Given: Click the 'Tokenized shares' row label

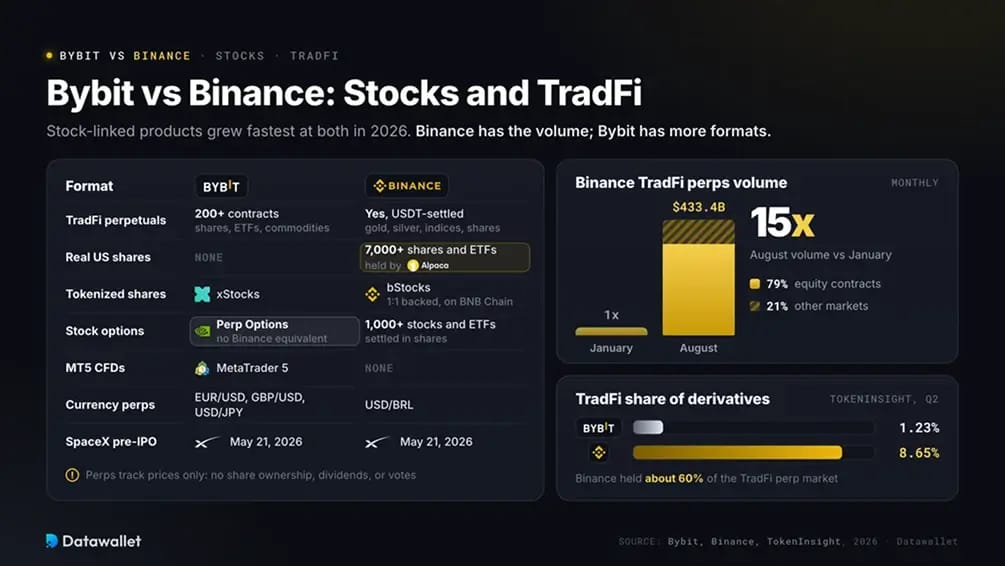Looking at the screenshot, I should coord(115,294).
